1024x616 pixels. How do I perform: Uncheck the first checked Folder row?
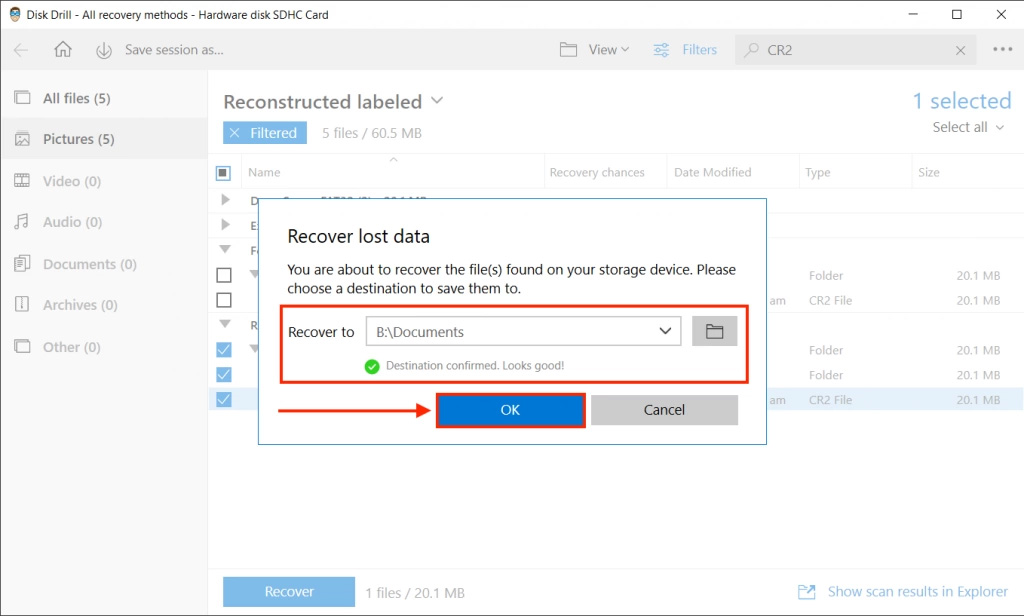224,350
